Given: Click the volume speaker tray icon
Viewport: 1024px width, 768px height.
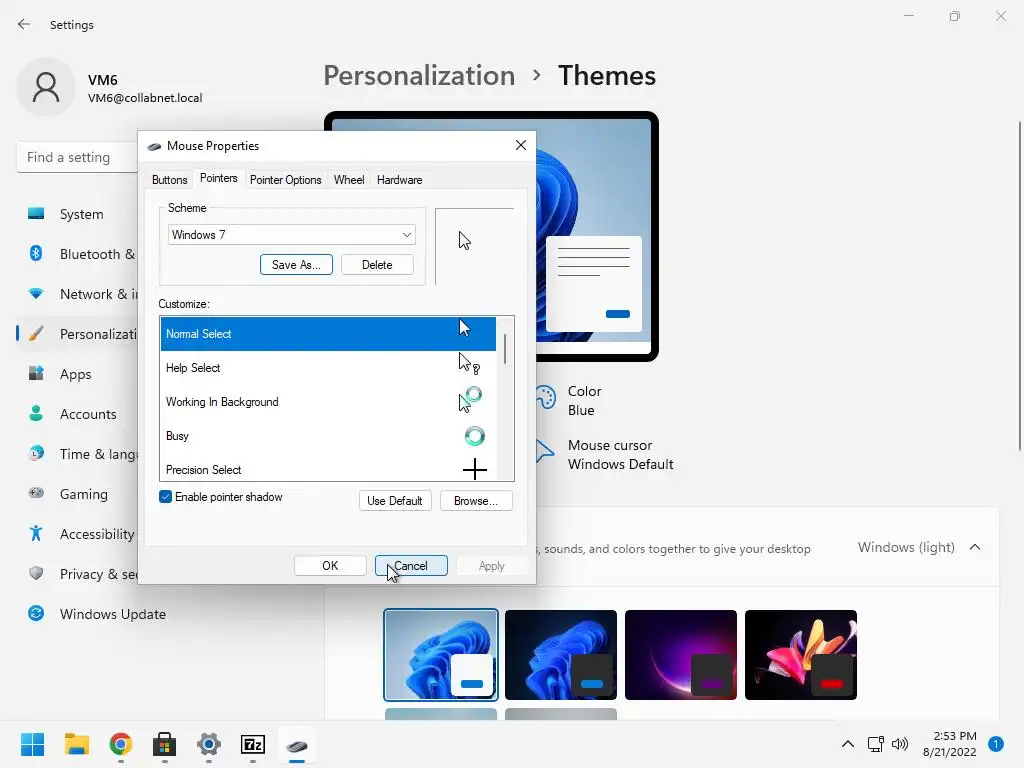Looking at the screenshot, I should point(900,744).
